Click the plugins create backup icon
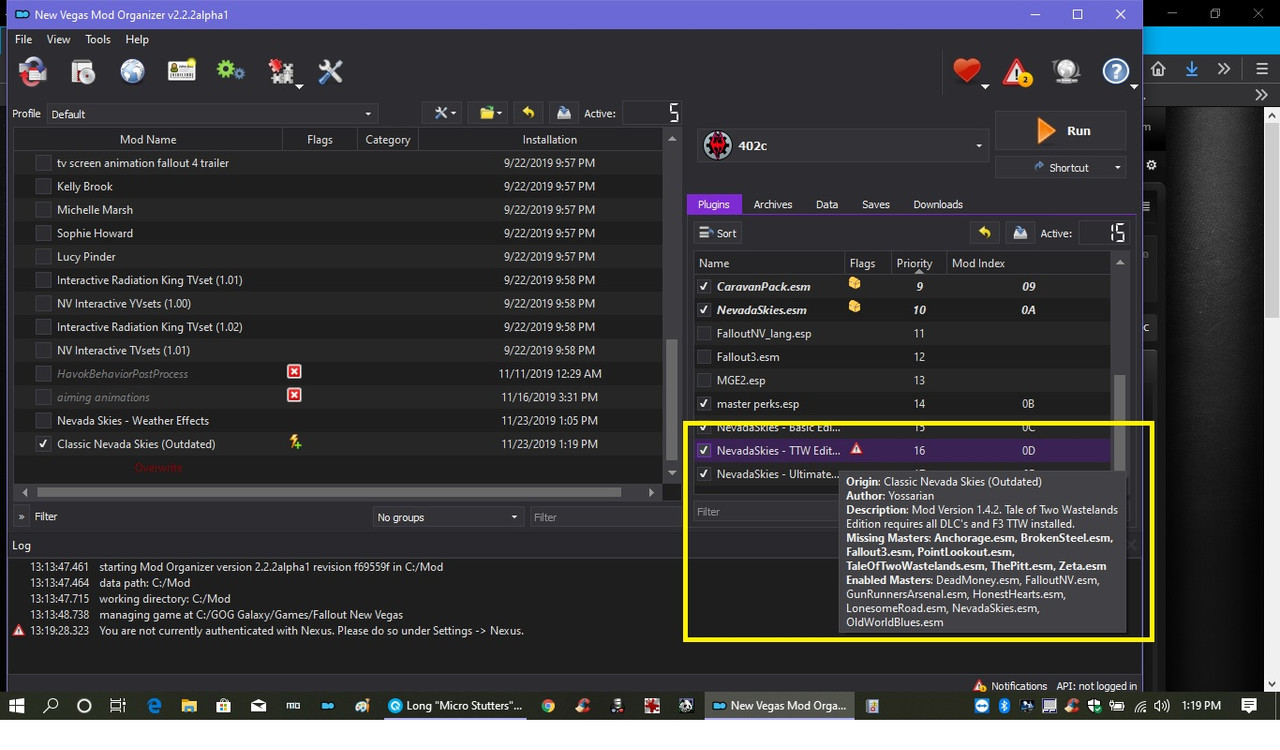Screen dimensions: 1280x750 click(x=1020, y=233)
